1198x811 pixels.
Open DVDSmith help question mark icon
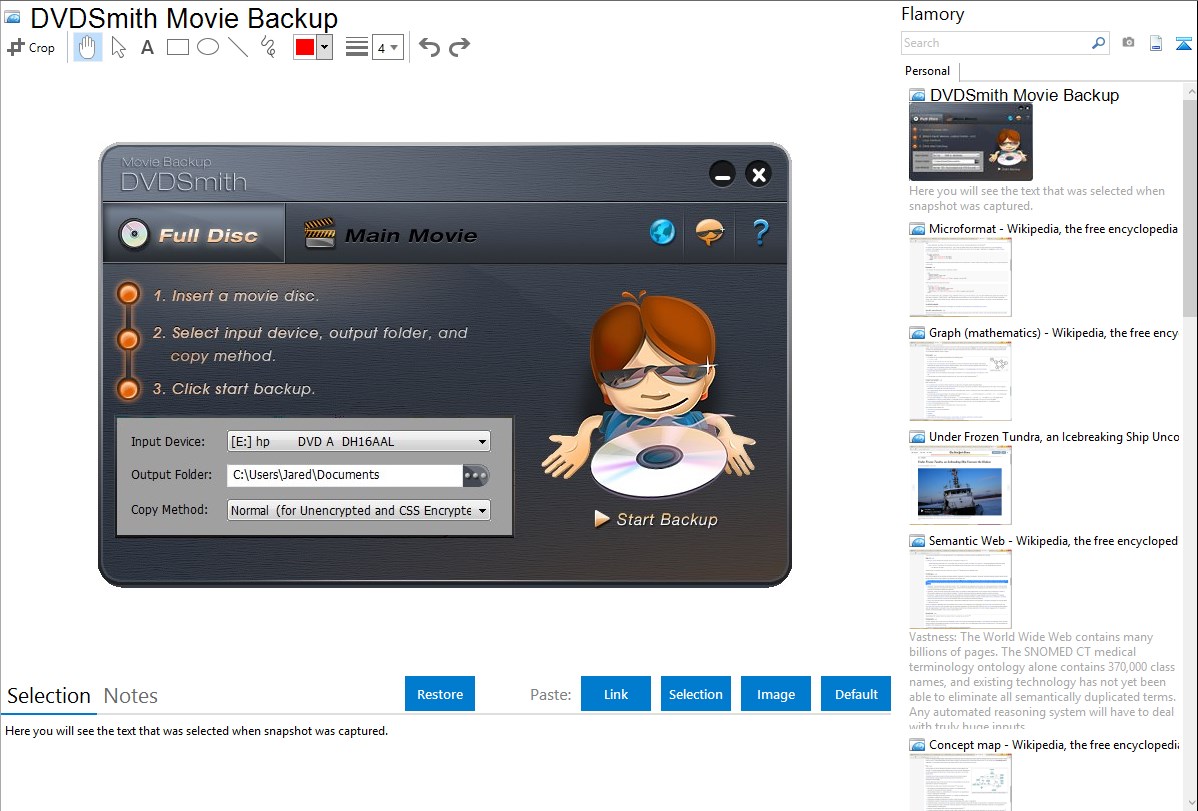(x=760, y=232)
